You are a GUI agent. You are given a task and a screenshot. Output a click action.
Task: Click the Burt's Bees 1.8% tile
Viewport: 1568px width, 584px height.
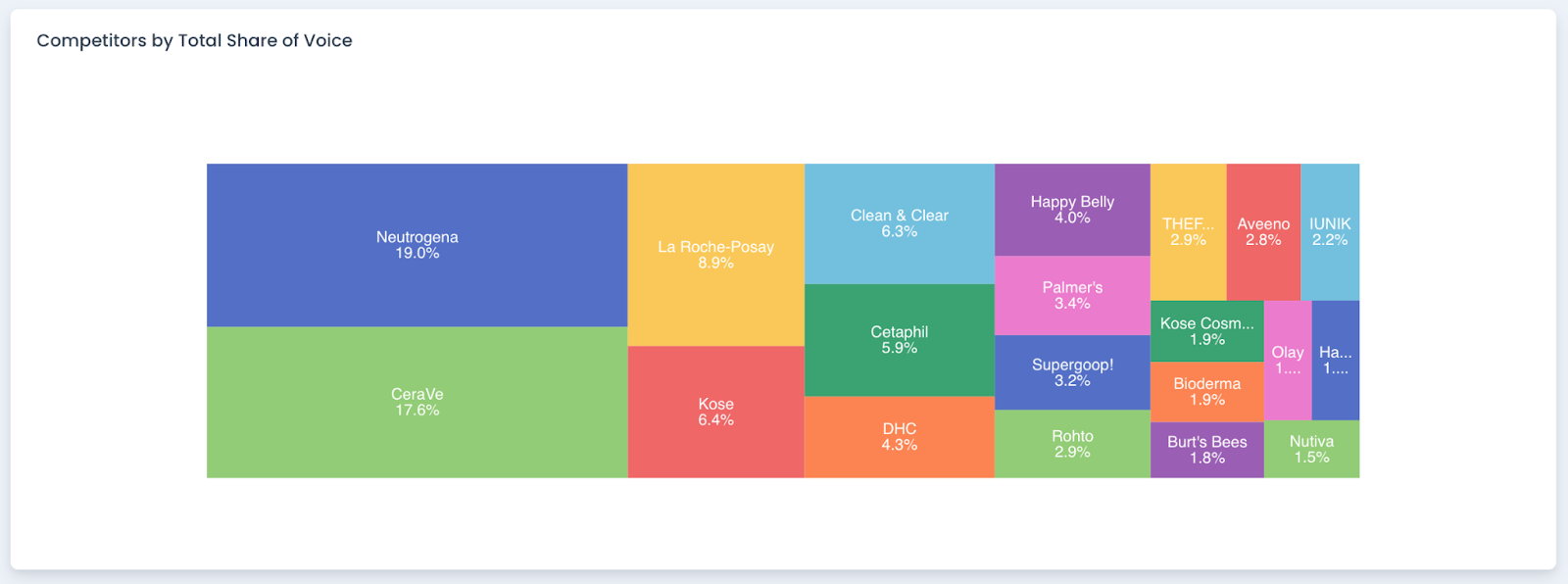tap(1206, 450)
